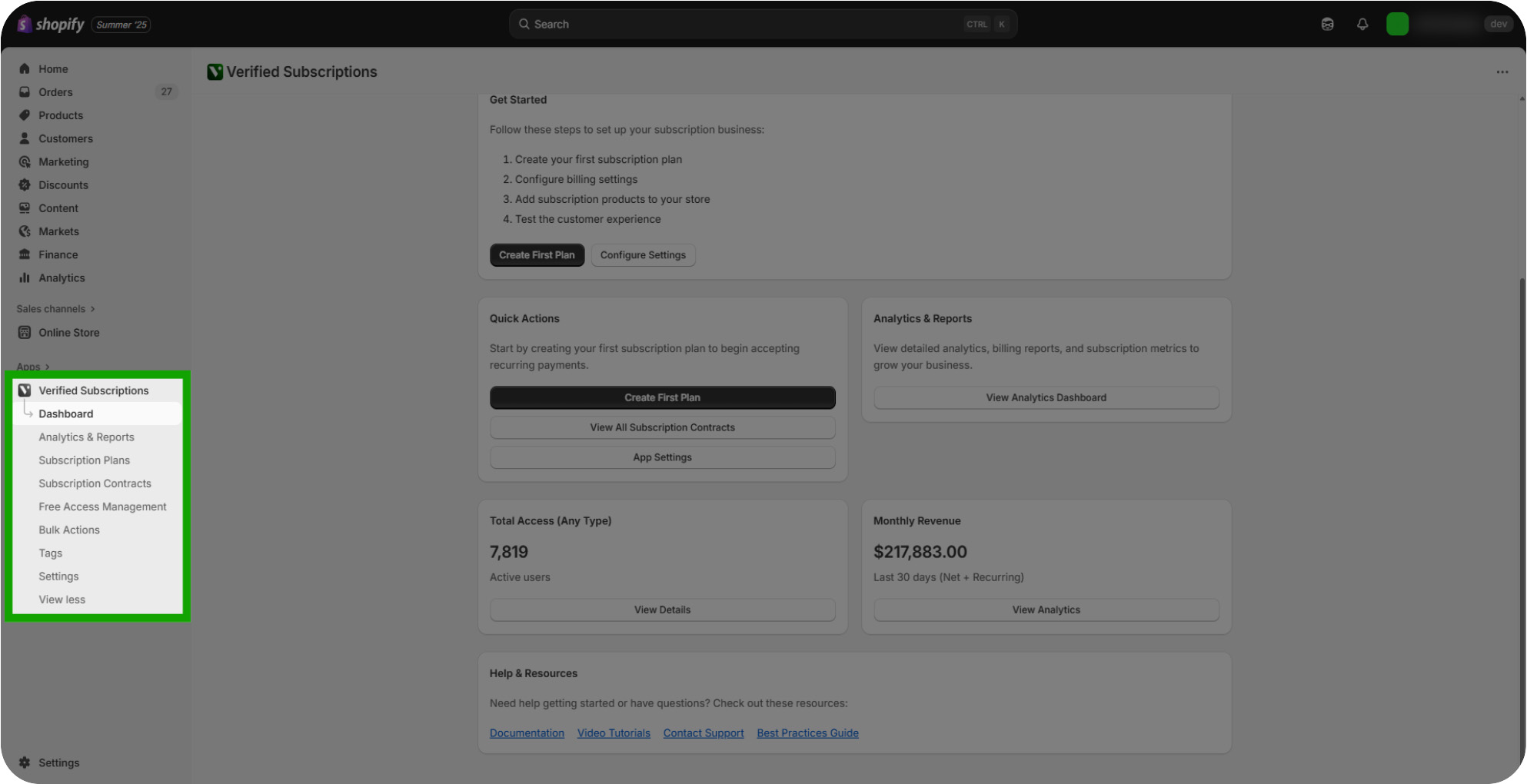Click App Settings button
The height and width of the screenshot is (784, 1527).
(662, 457)
